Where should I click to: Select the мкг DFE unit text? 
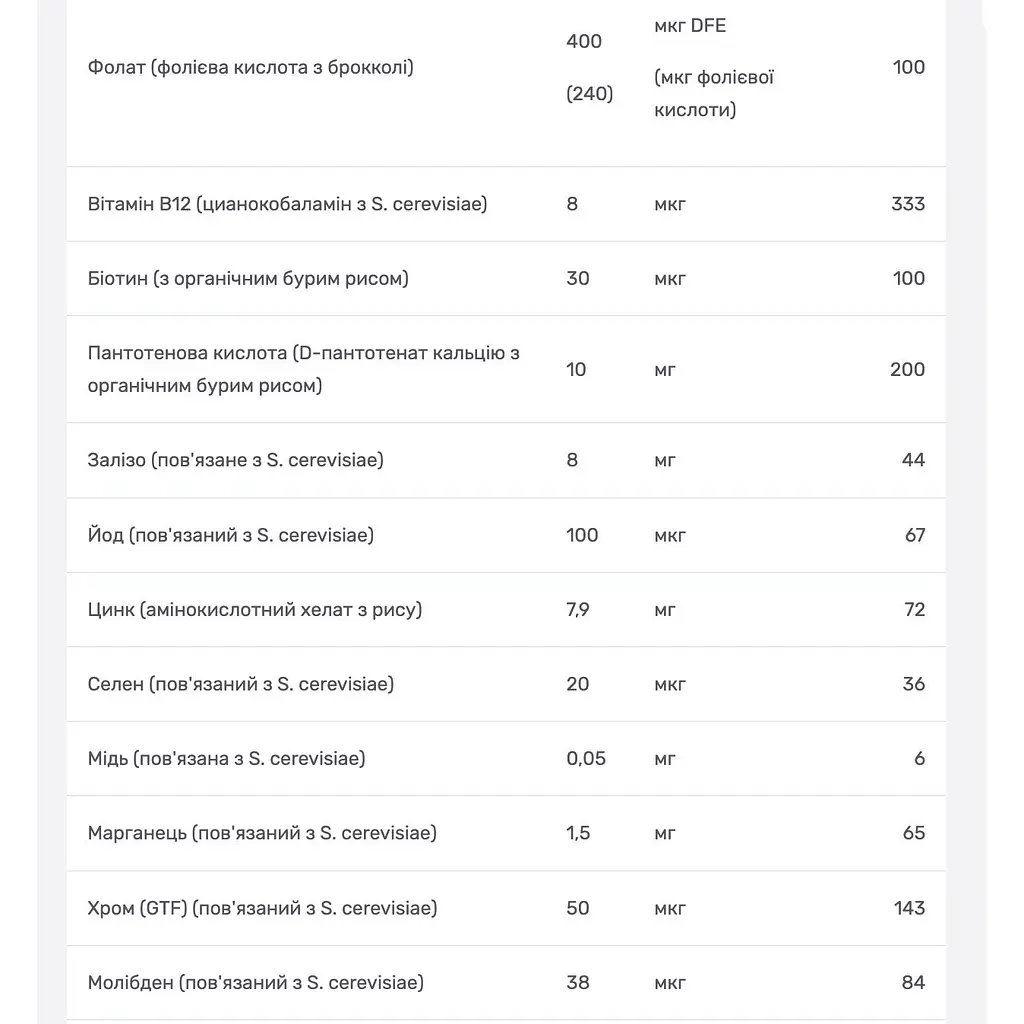(x=690, y=25)
